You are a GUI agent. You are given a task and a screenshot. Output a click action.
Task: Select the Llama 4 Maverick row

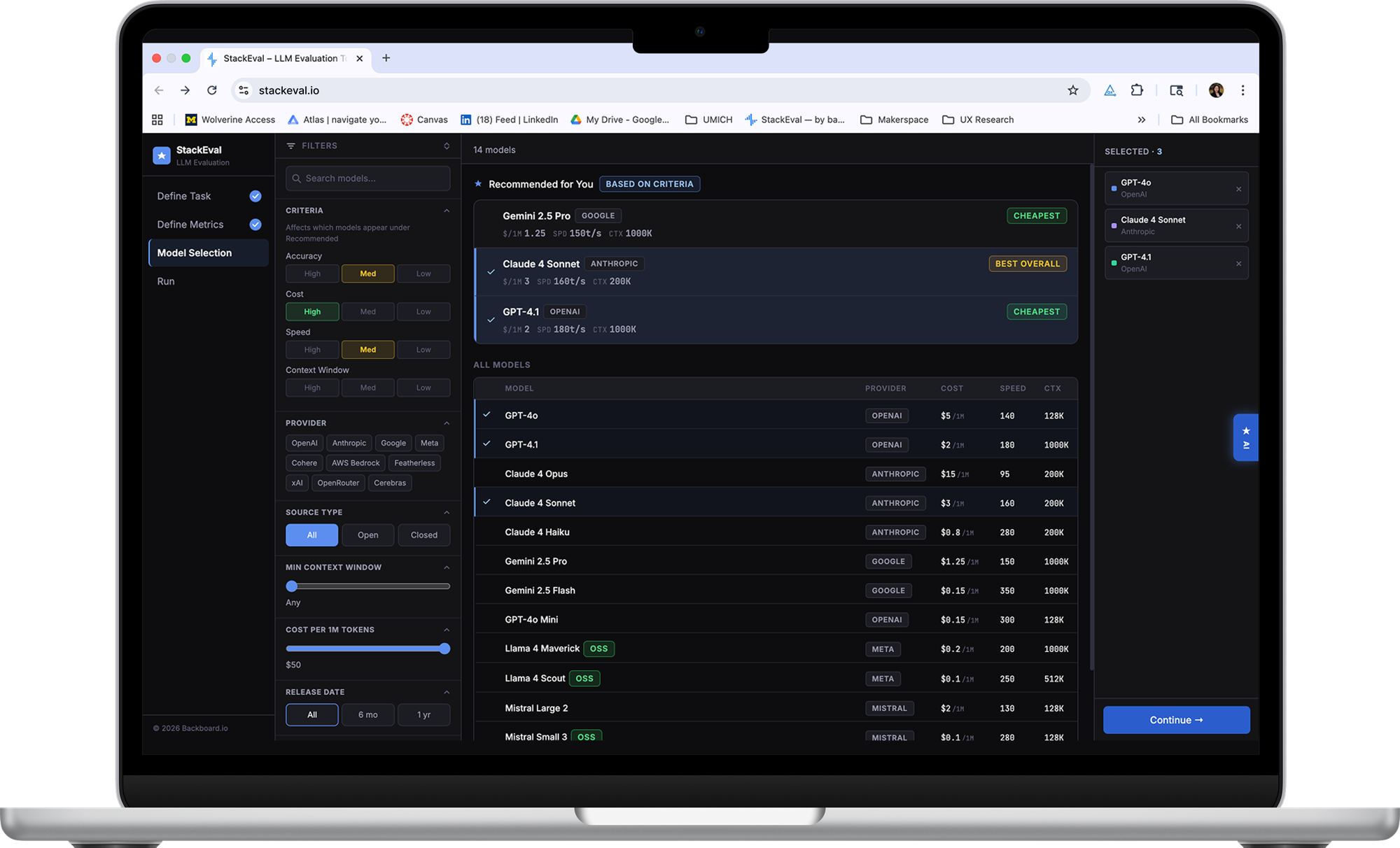(x=776, y=649)
